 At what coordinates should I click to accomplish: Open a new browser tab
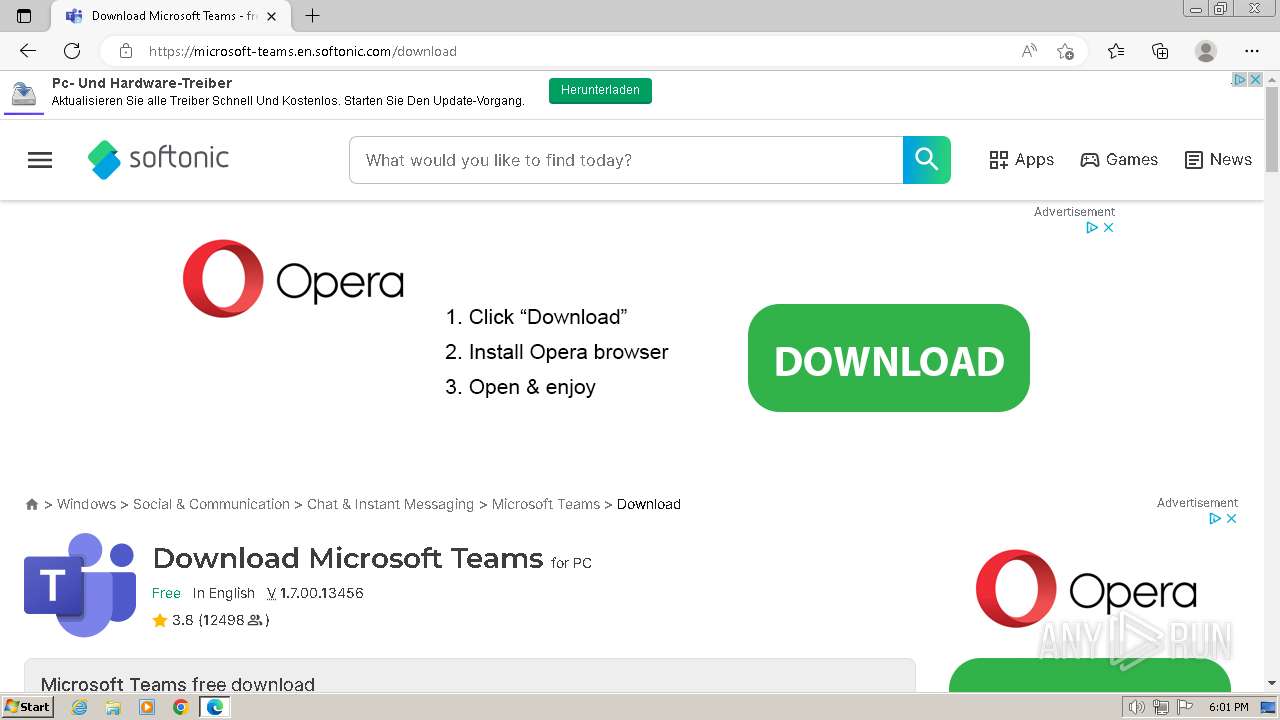point(313,16)
